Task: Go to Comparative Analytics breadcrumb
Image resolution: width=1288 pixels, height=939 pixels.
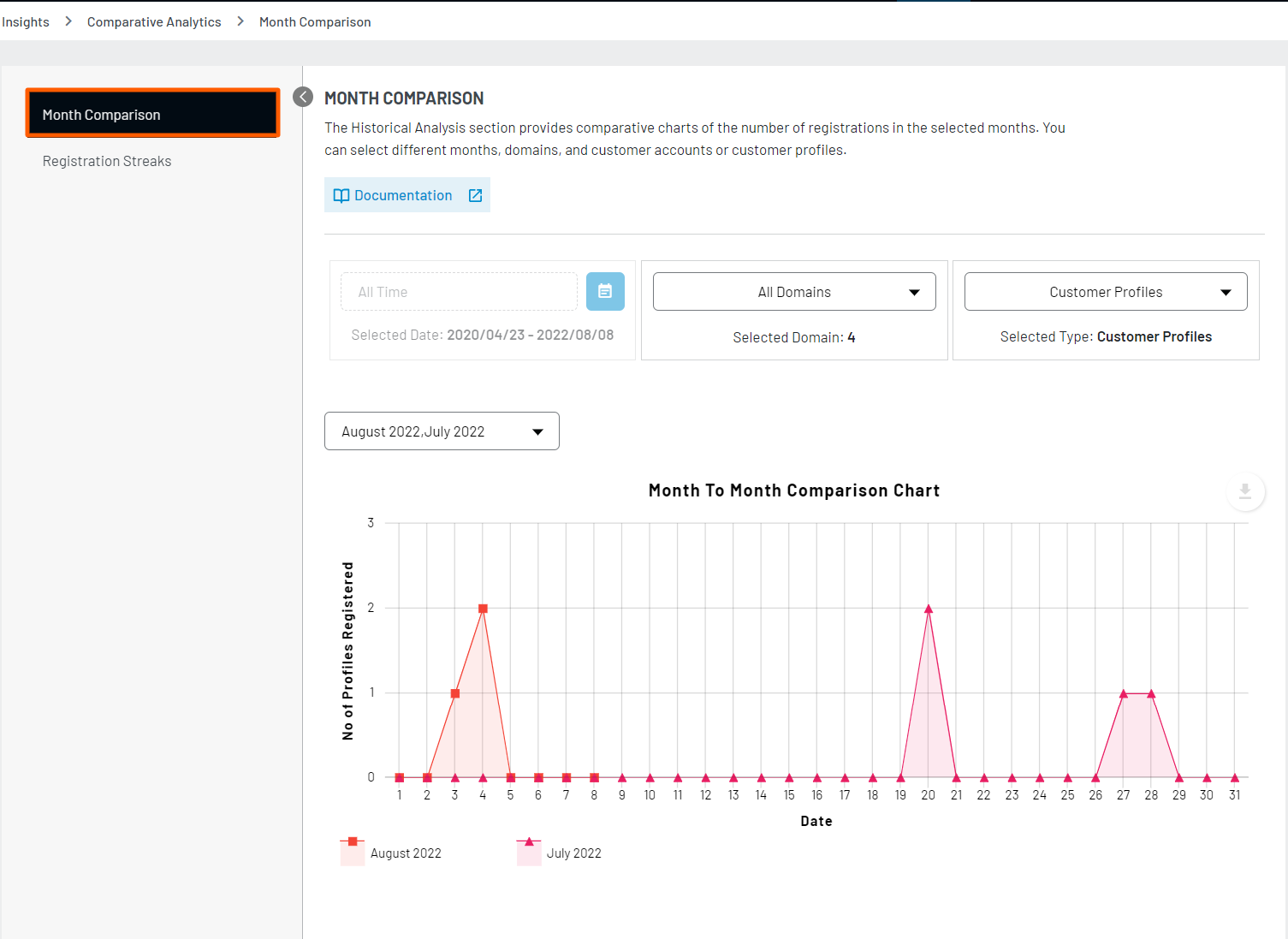Action: (154, 22)
